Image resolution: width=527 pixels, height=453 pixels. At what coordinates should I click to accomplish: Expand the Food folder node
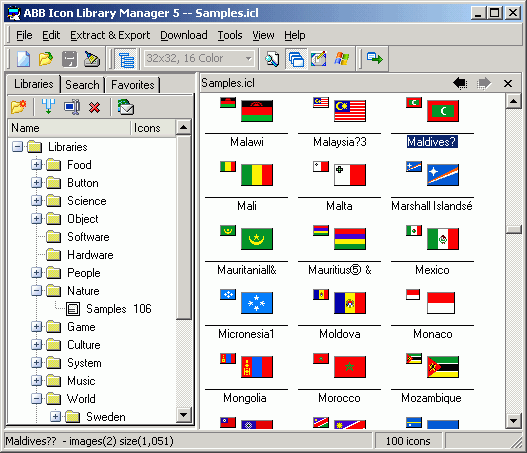pos(36,165)
